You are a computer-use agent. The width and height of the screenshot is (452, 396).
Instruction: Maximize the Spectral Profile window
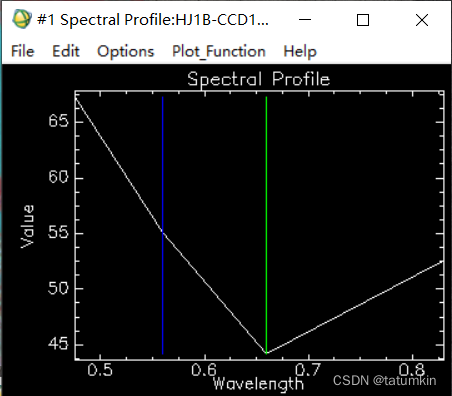[363, 20]
